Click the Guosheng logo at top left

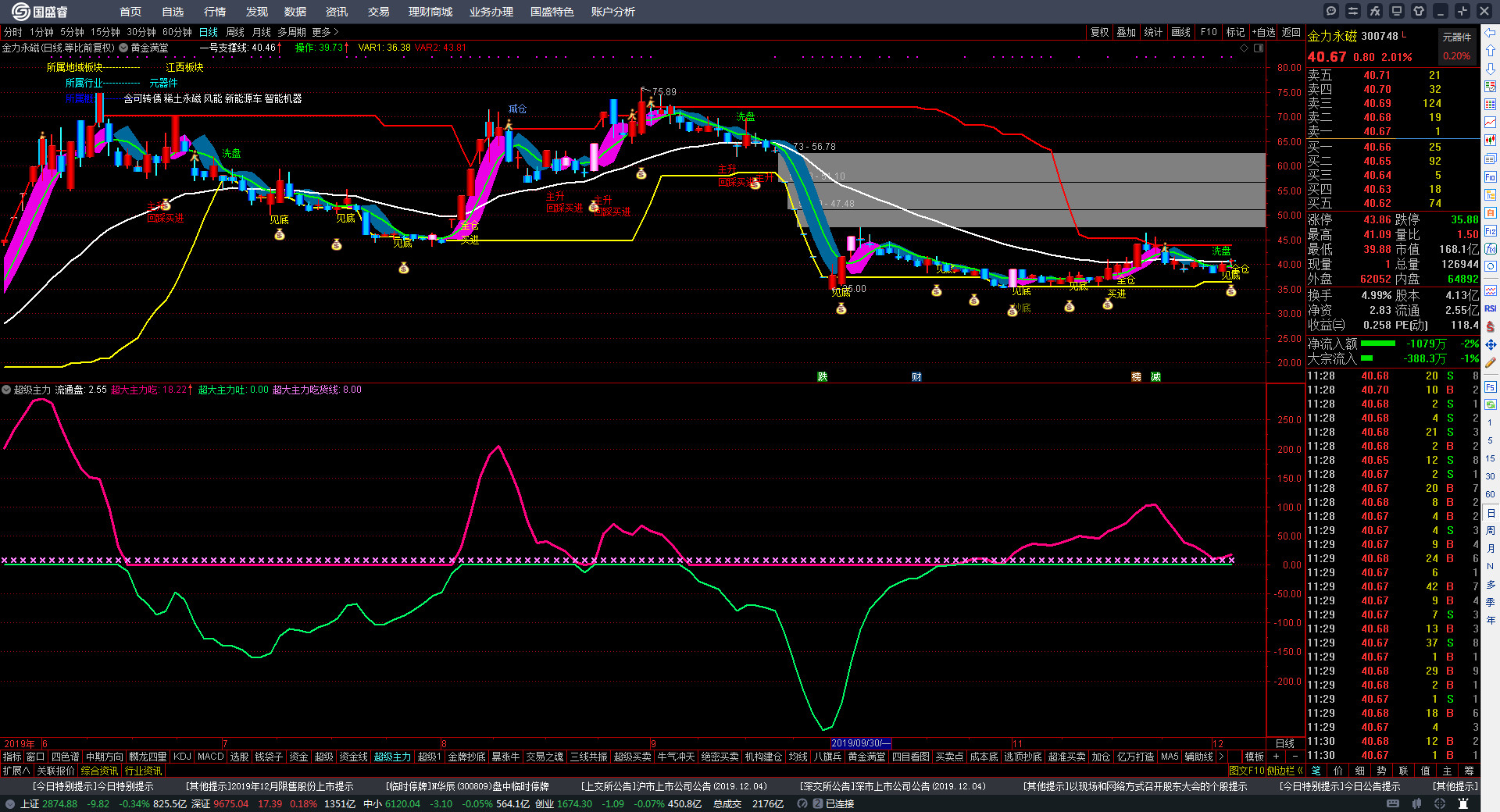click(x=39, y=11)
